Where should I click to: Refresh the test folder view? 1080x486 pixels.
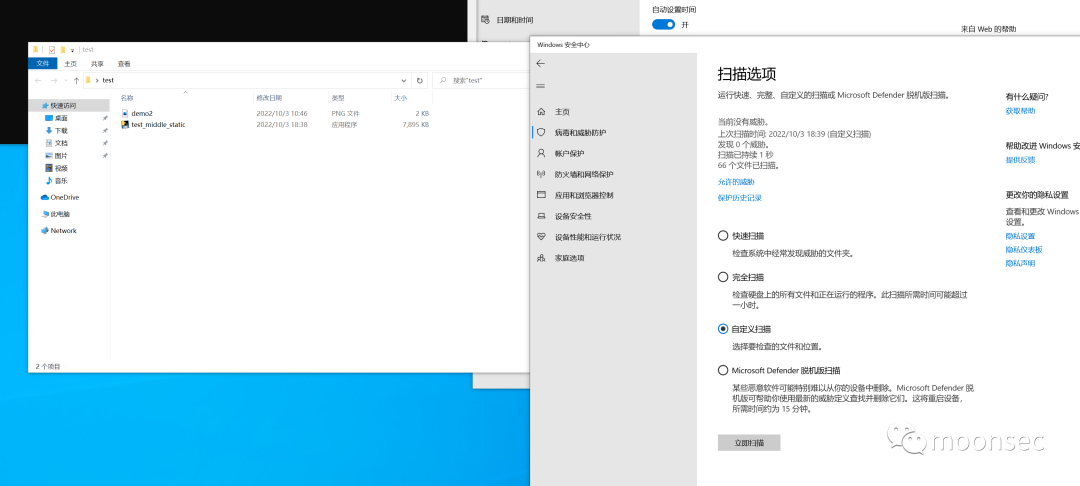(x=419, y=81)
